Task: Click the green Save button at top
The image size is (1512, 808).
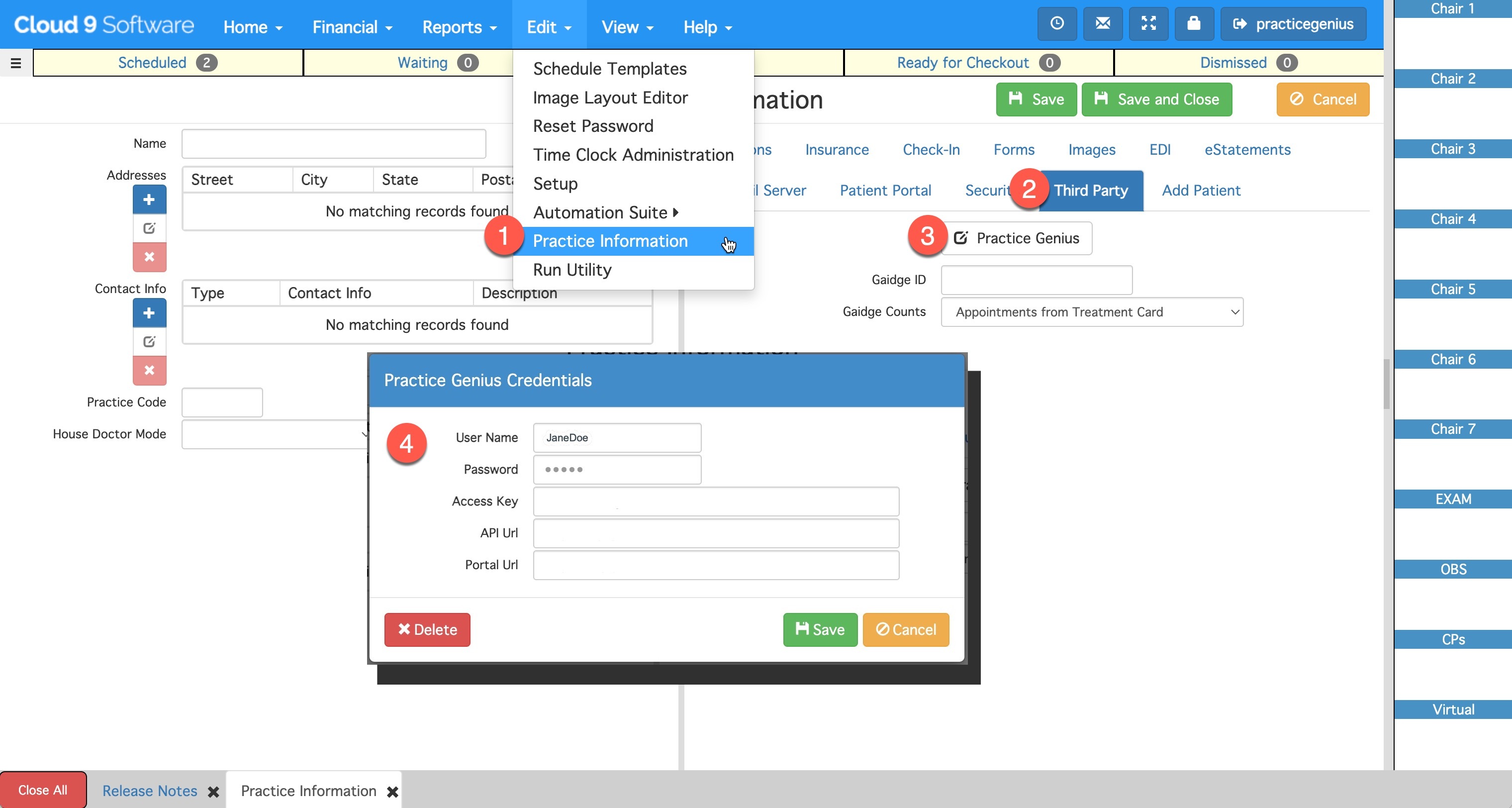Action: click(x=1036, y=99)
